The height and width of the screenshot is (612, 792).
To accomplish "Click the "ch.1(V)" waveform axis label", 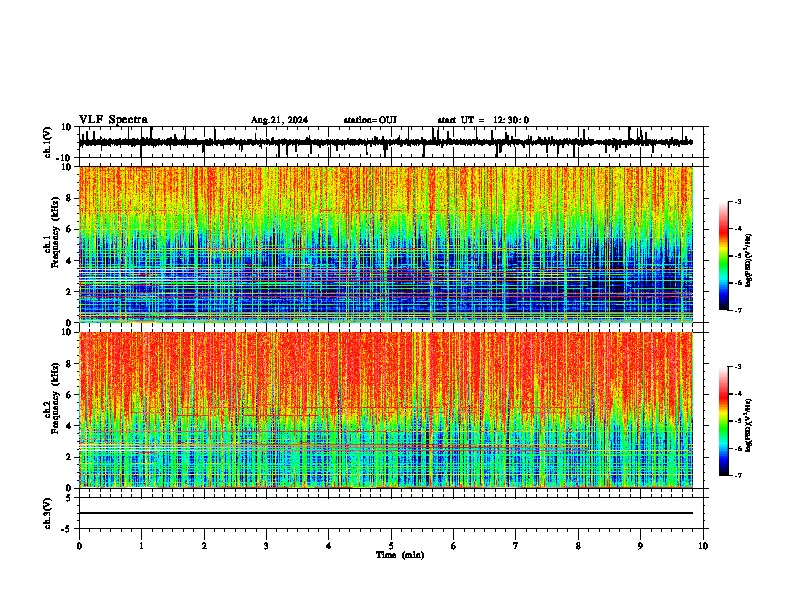I will (x=47, y=142).
